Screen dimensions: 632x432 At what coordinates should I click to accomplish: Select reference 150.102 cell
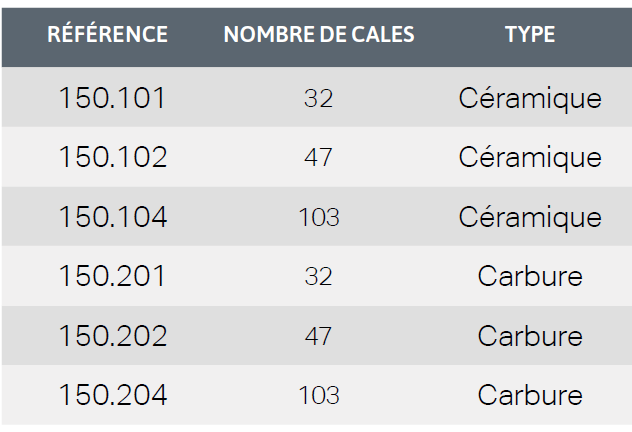tap(113, 157)
